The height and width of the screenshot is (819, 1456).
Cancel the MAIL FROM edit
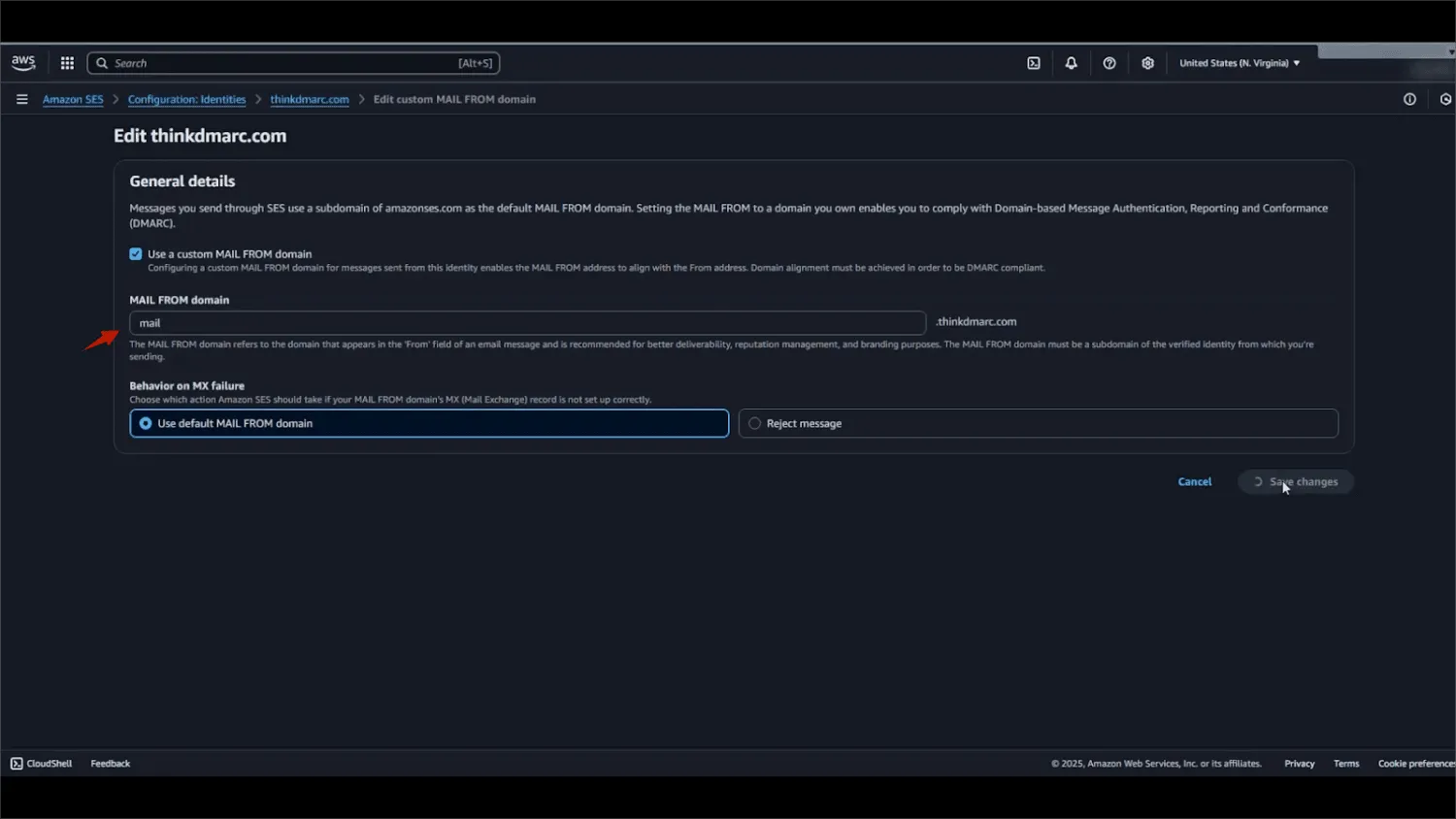coord(1195,481)
